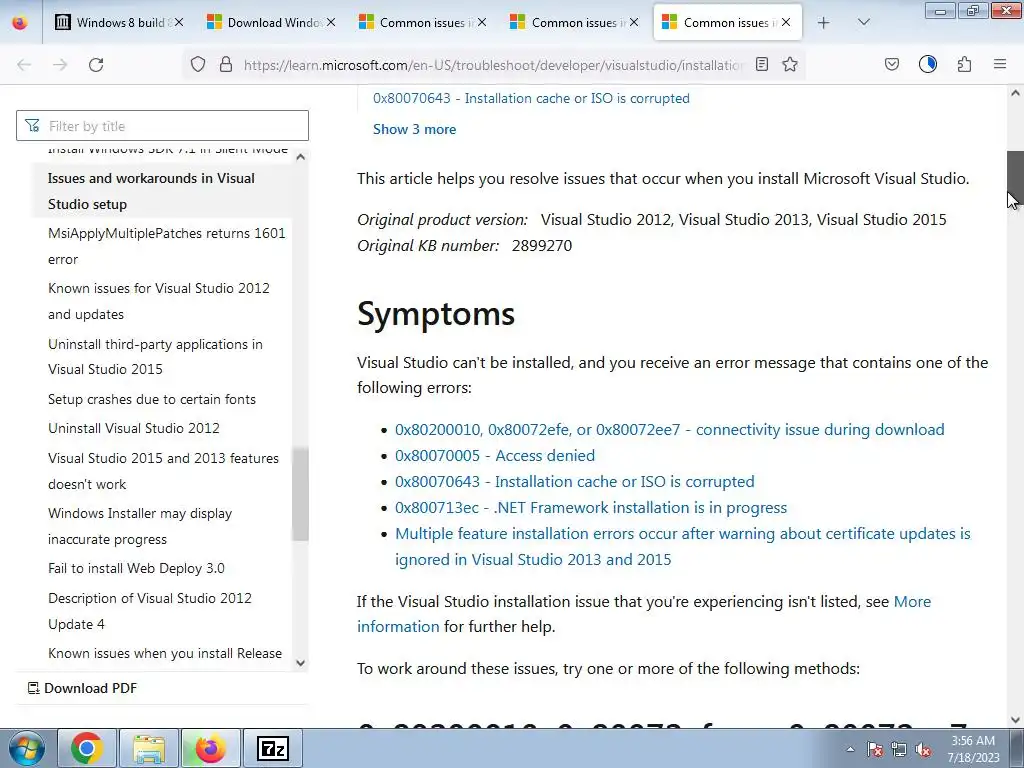Close the Windows 8 build tab

[179, 23]
